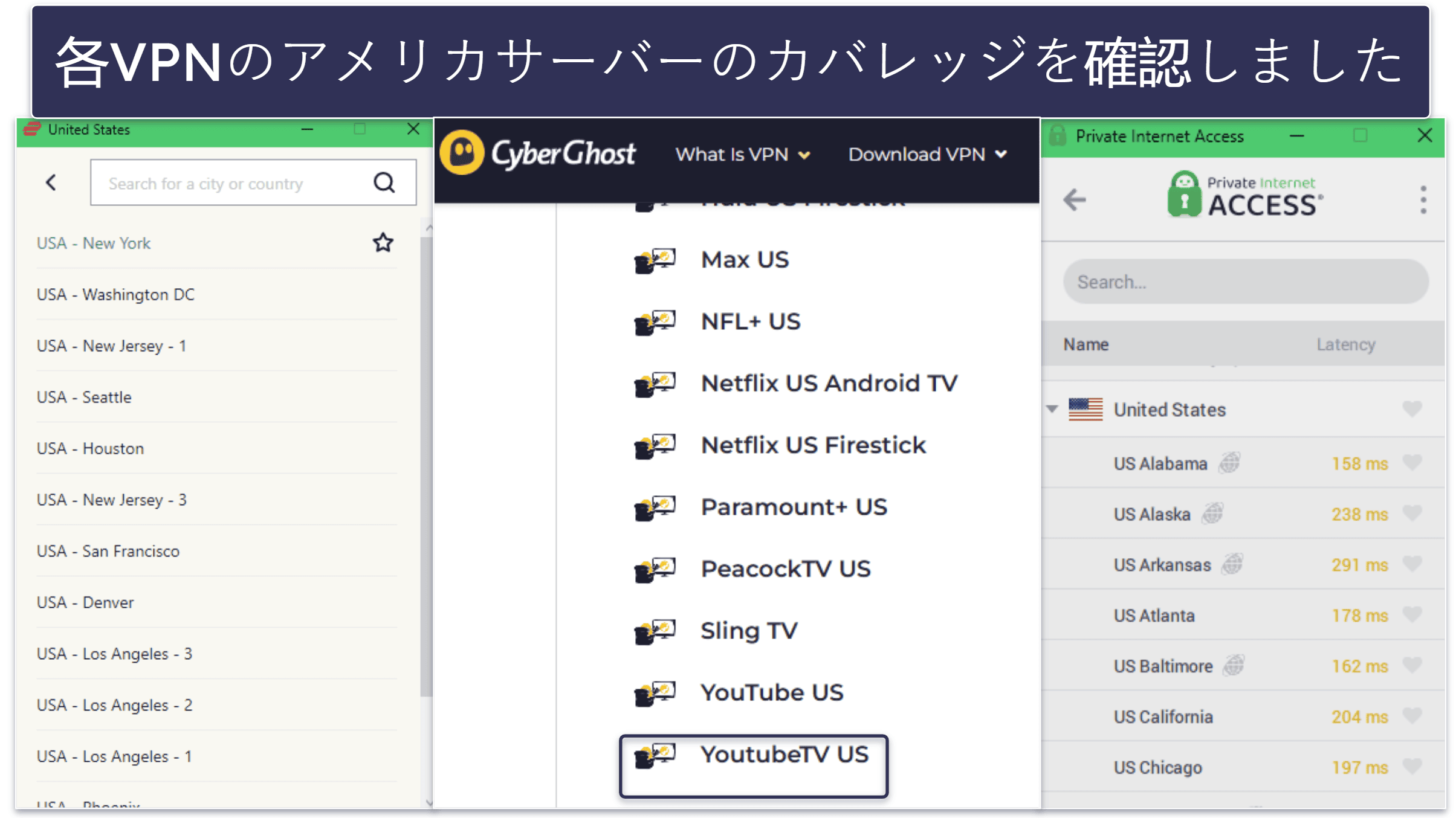Click the PIA back arrow
Screen dimensions: 1456x818
(1075, 199)
